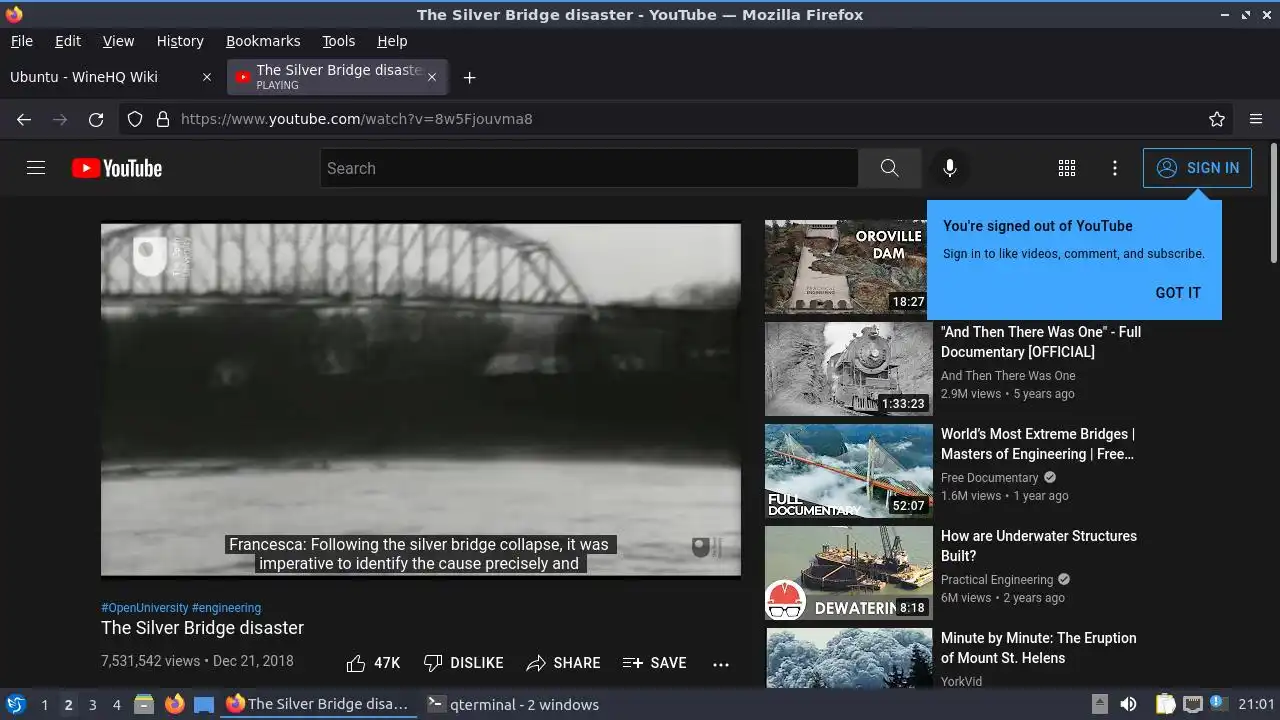The width and height of the screenshot is (1280, 720).
Task: Dislike the Silver Bridge video
Action: click(463, 663)
